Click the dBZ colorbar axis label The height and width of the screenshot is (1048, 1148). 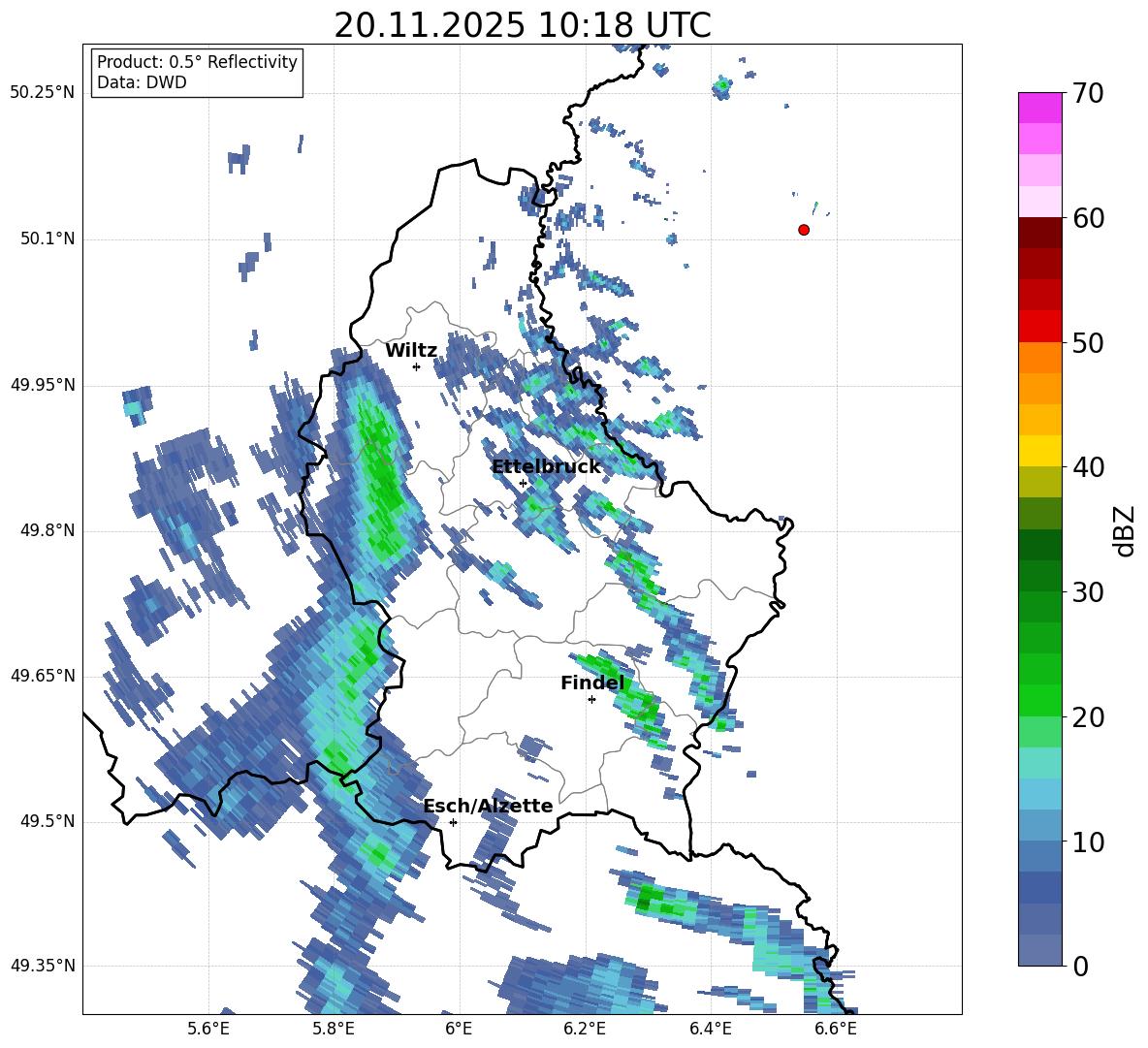coord(1125,530)
